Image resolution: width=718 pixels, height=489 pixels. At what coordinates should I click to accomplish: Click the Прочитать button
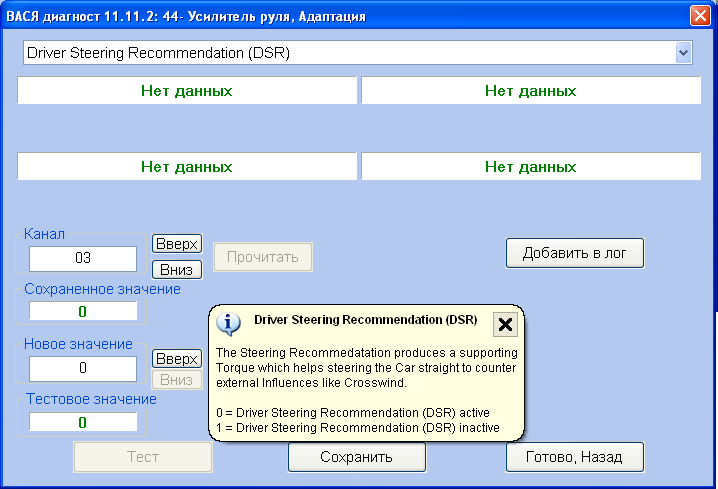[x=262, y=257]
